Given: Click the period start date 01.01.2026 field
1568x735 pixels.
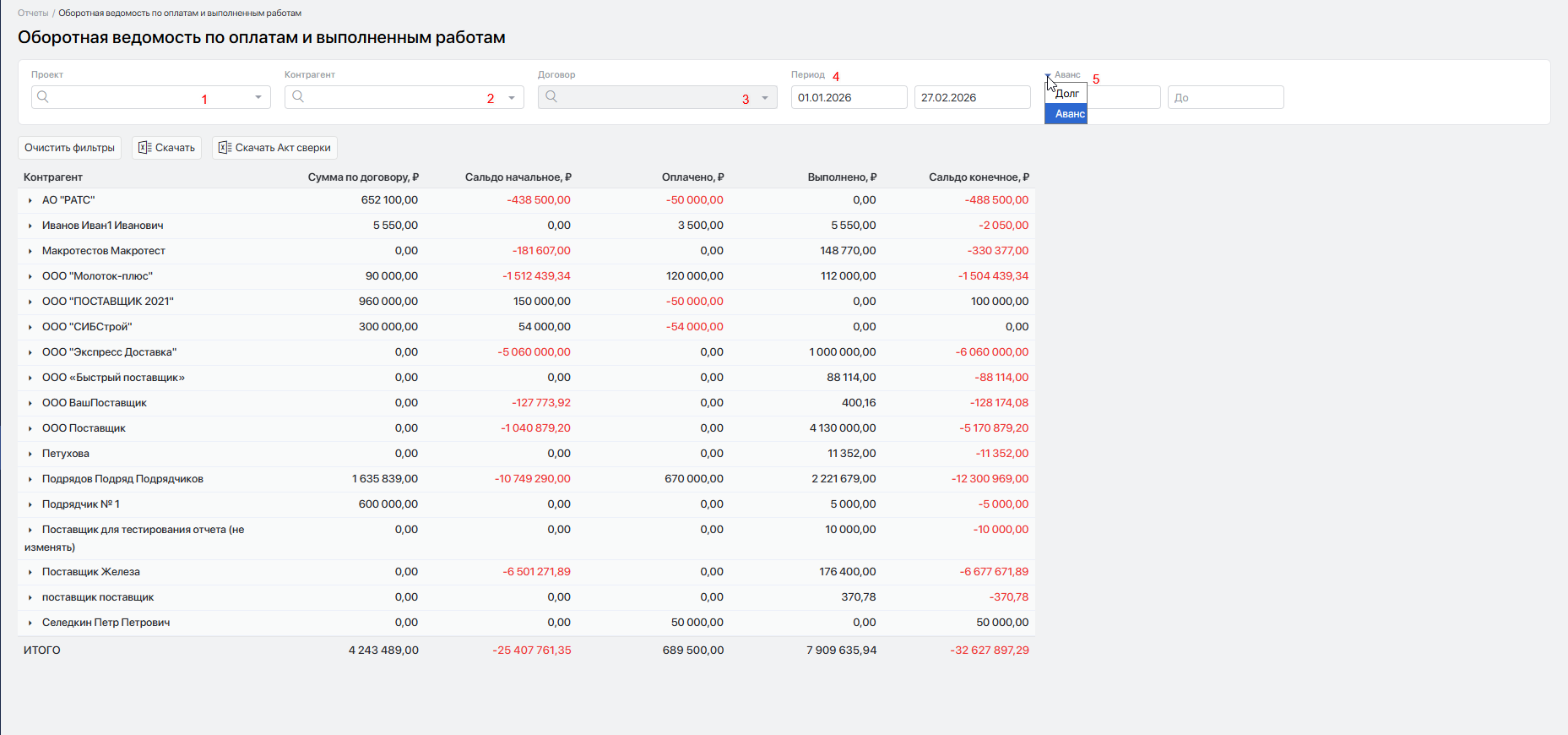Looking at the screenshot, I should (x=848, y=98).
